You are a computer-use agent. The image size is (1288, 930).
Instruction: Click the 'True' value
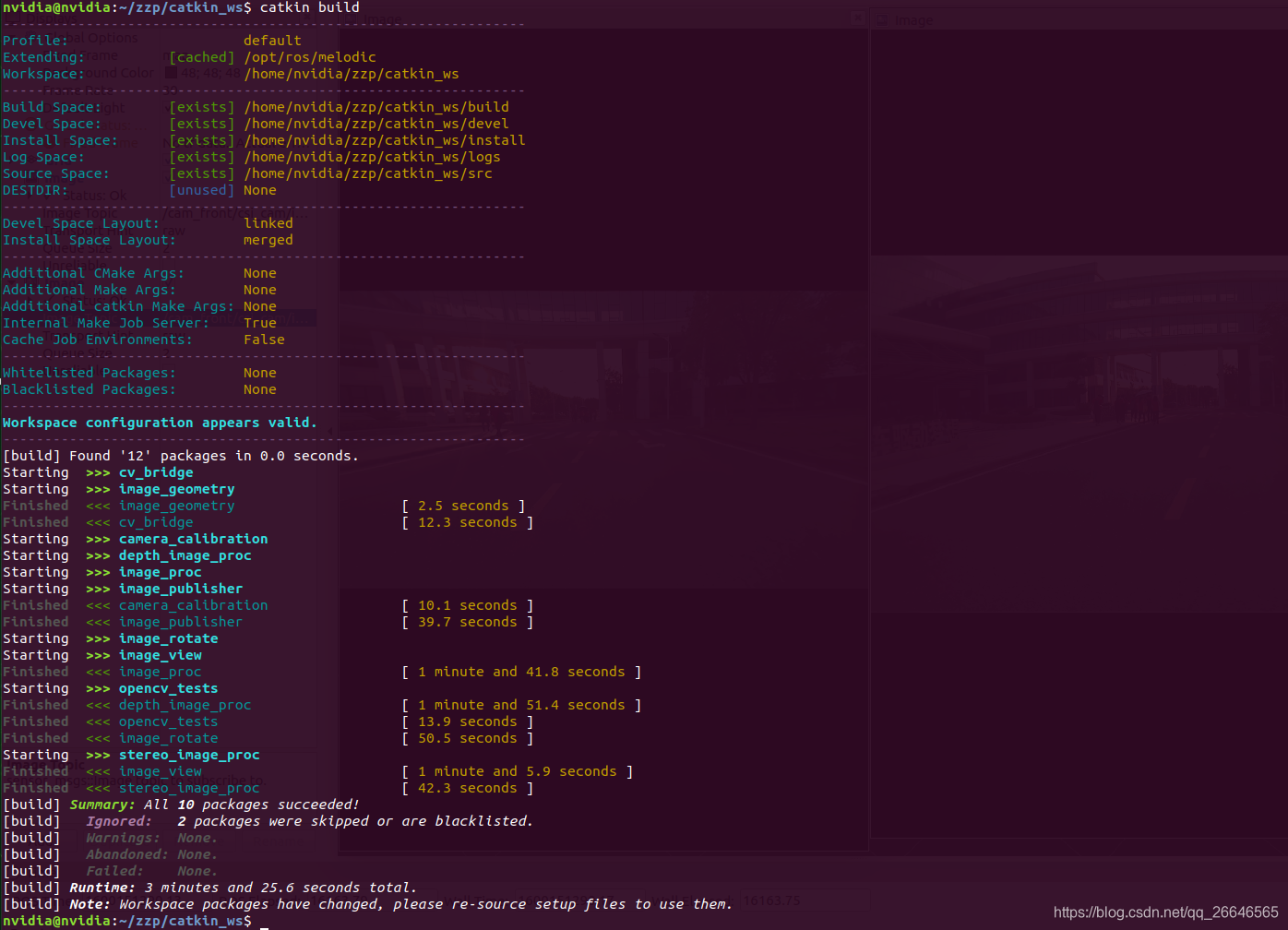(260, 323)
